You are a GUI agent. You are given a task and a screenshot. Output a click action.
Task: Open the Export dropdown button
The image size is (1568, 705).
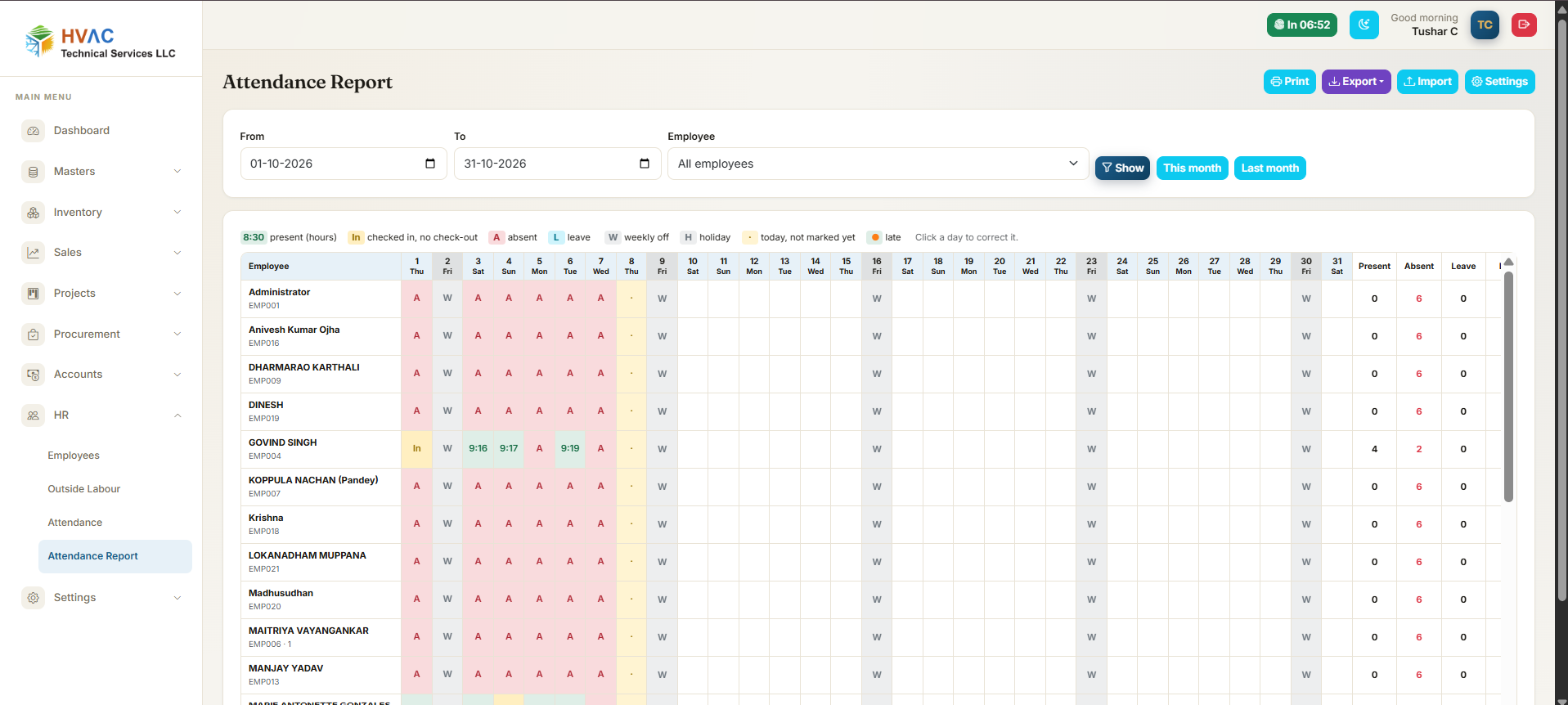tap(1356, 82)
